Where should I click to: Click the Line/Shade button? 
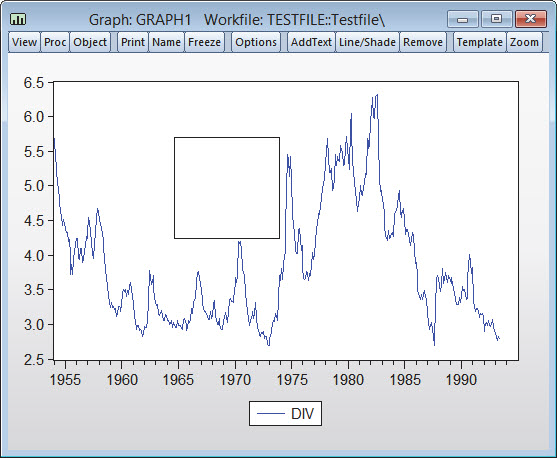coord(367,42)
